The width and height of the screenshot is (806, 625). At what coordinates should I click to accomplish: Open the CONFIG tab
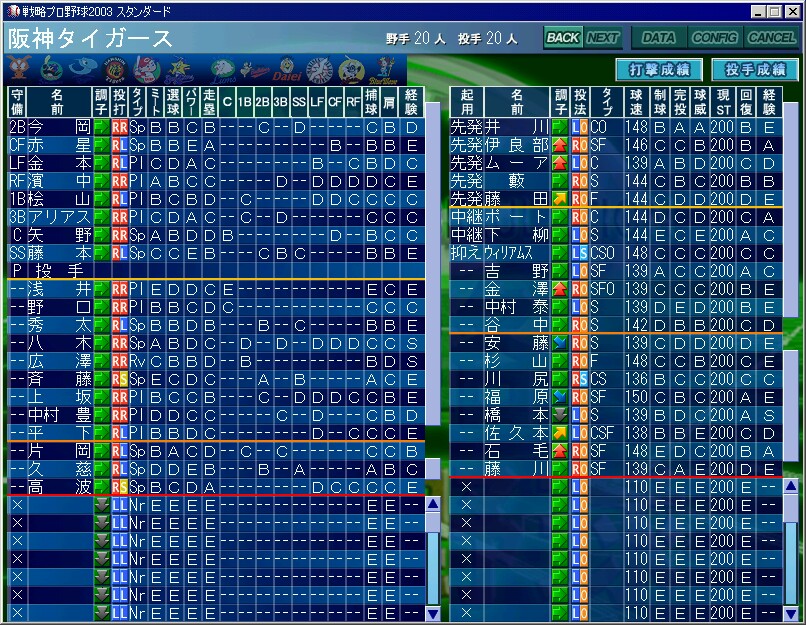(714, 38)
